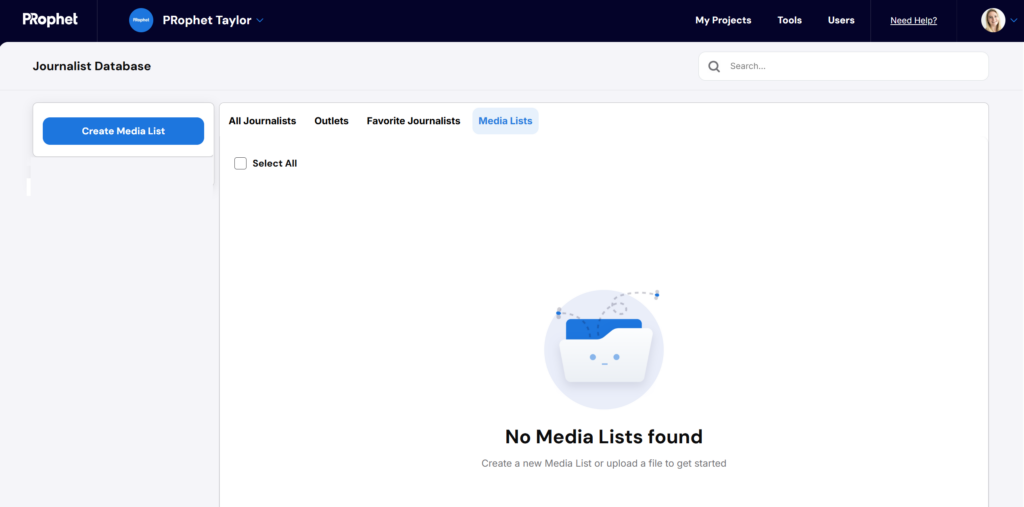Follow the Need Help? link
The image size is (1024, 507).
(x=914, y=20)
